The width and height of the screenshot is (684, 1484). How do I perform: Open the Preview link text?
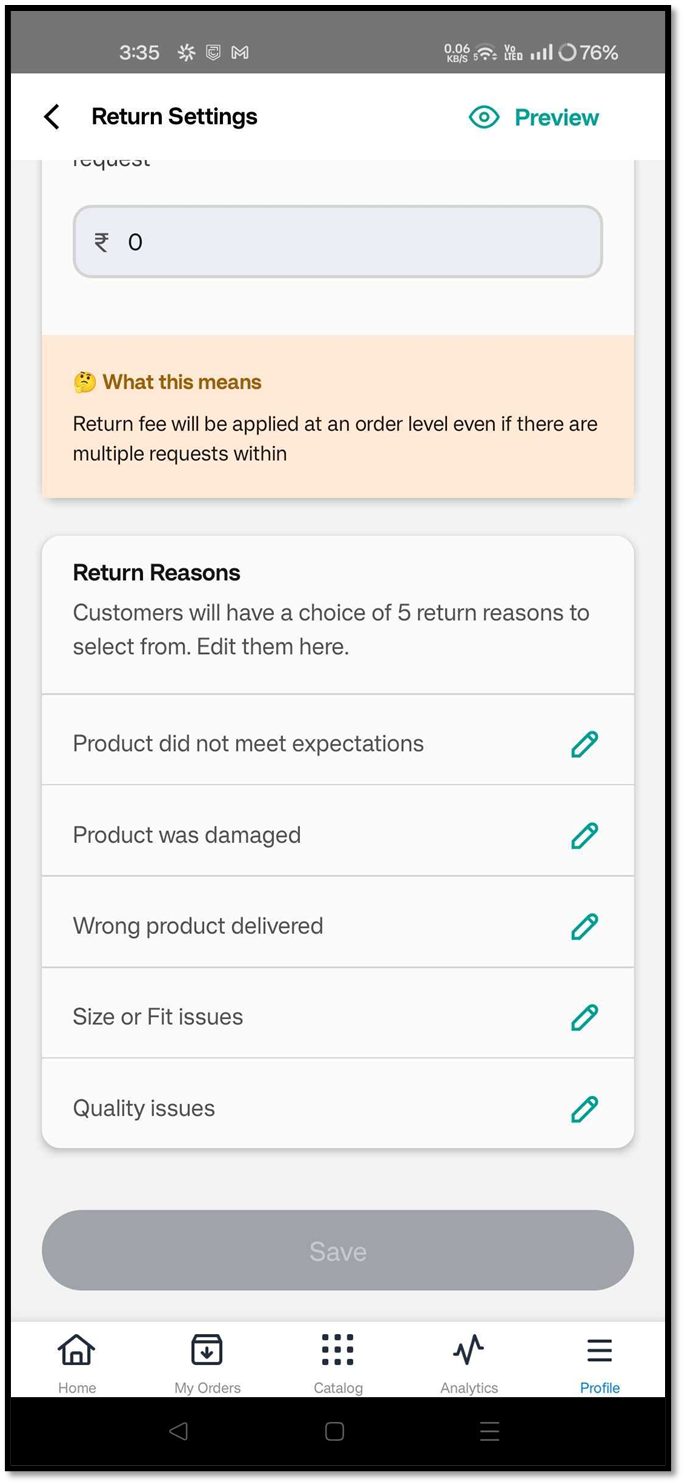556,117
